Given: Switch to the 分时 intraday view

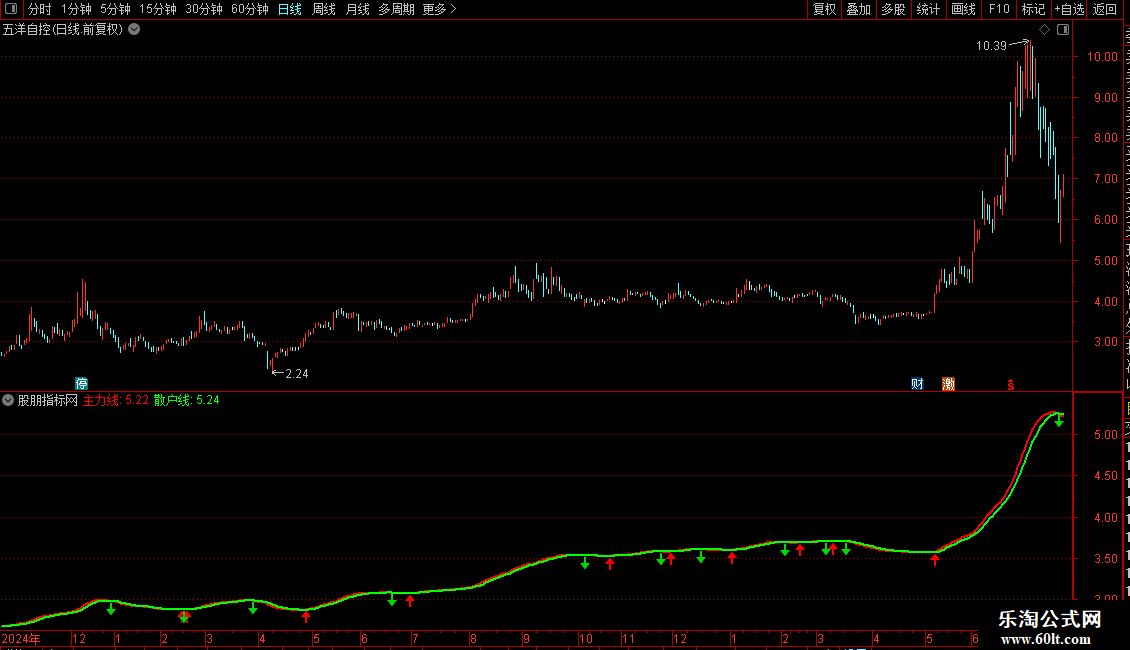Looking at the screenshot, I should click(40, 9).
